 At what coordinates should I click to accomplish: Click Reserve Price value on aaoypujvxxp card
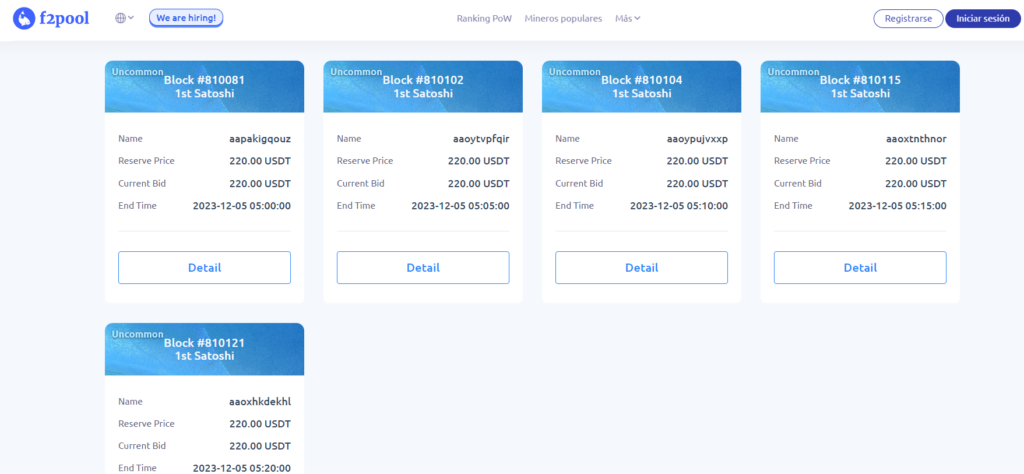[x=697, y=161]
